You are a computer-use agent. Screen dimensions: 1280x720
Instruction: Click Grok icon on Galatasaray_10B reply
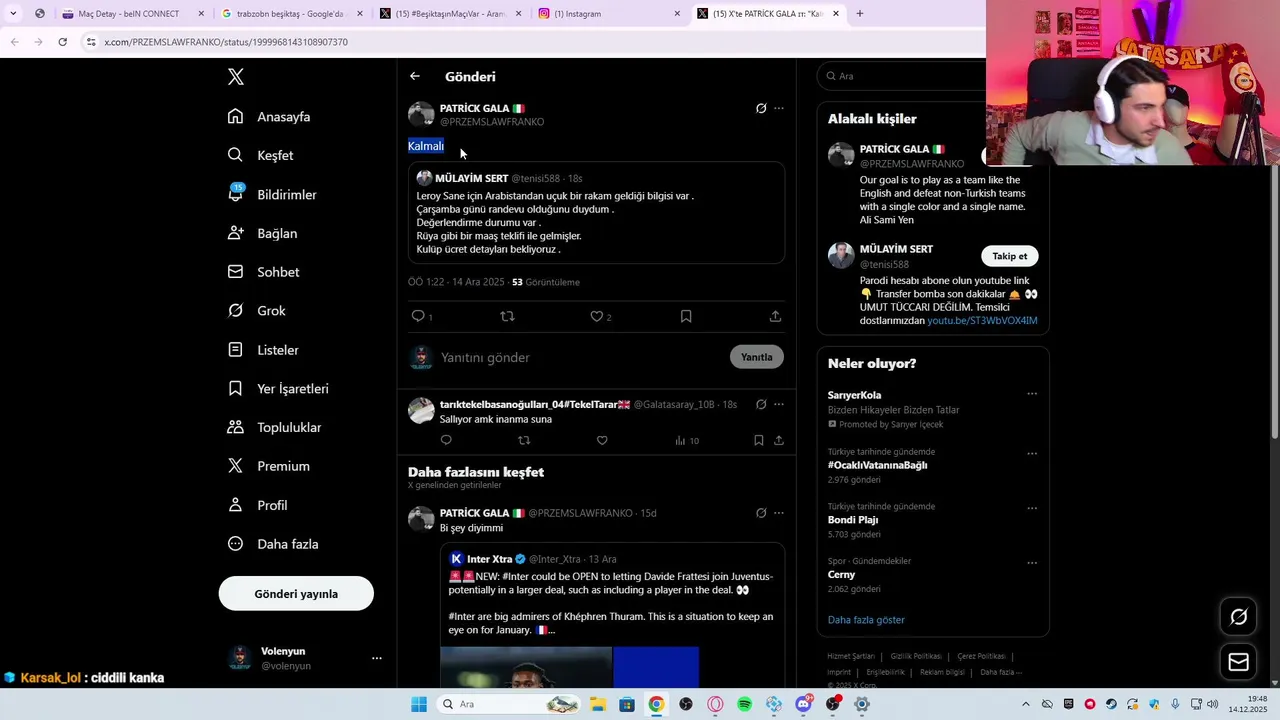click(761, 404)
